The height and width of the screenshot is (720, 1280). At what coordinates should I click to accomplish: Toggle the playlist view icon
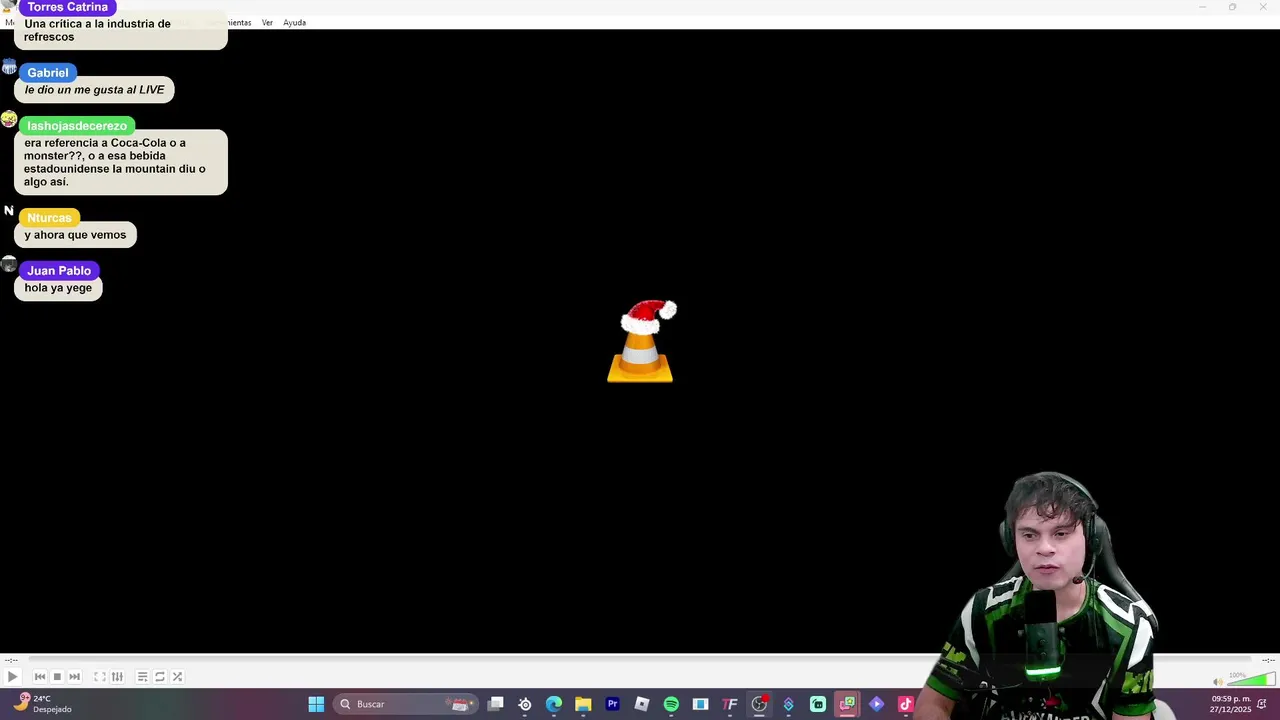point(142,677)
